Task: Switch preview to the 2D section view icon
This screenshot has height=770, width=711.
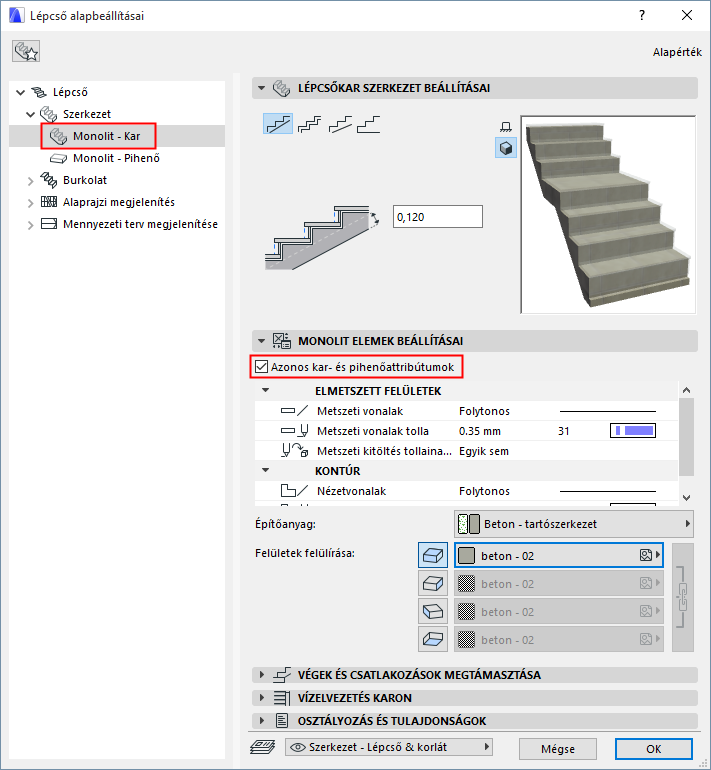Action: click(506, 127)
